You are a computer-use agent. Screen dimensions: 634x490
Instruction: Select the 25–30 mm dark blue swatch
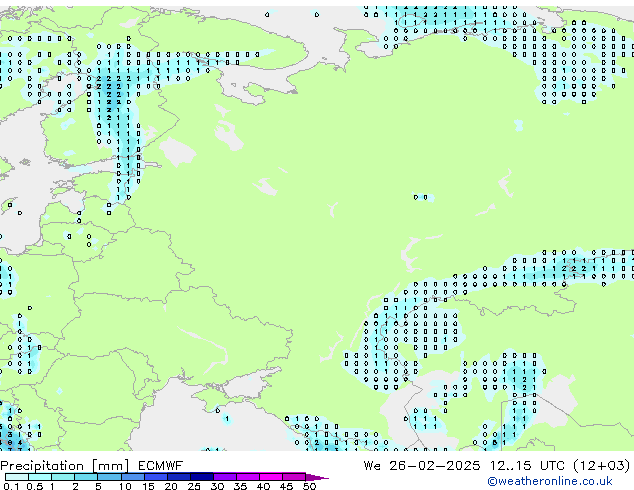pos(202,477)
